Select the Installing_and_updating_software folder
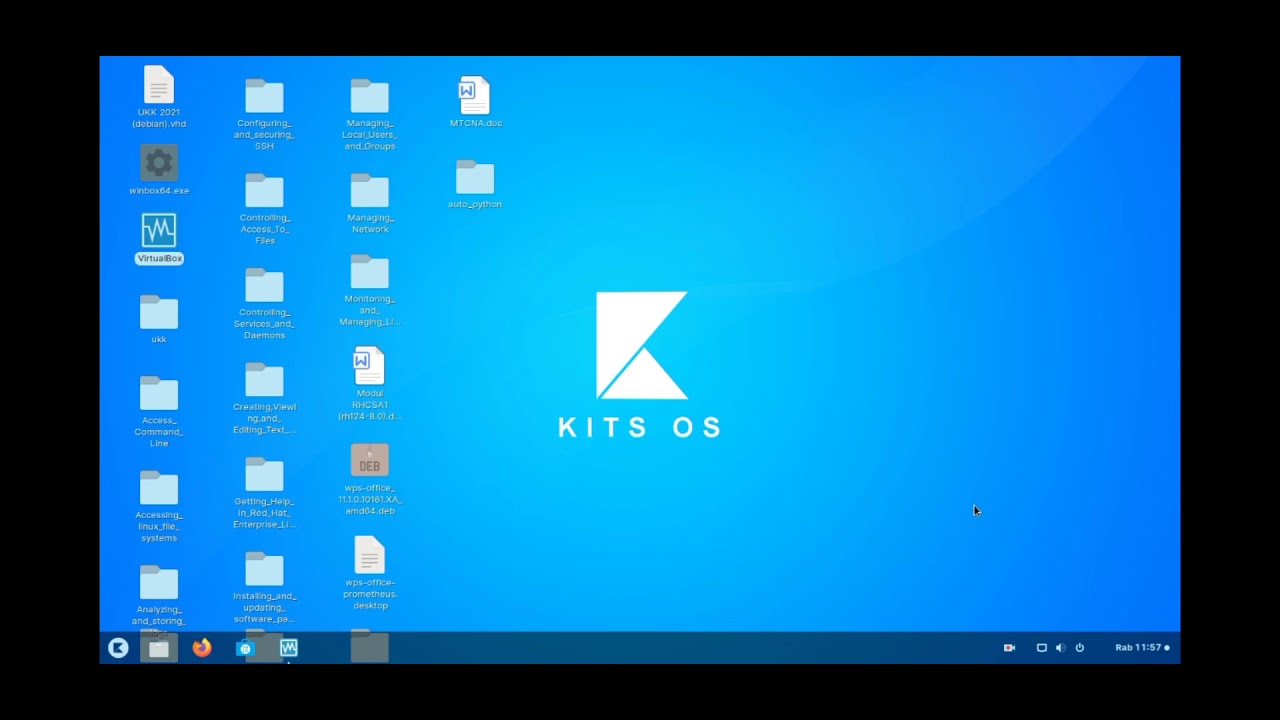This screenshot has height=720, width=1280. point(264,587)
